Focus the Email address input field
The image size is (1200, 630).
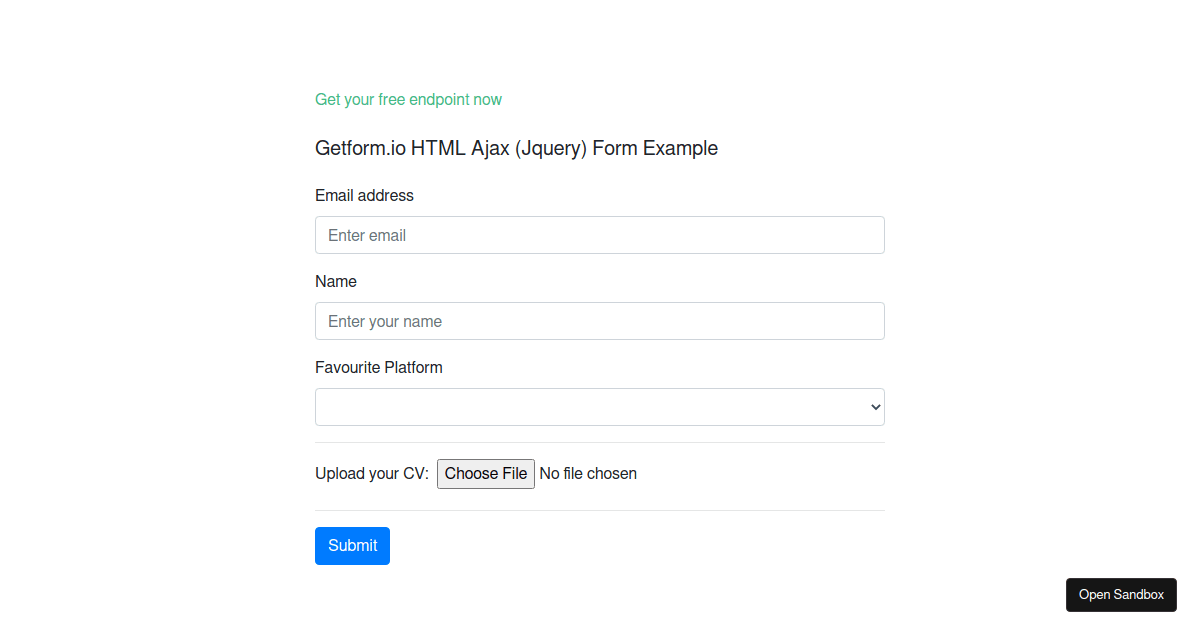[600, 235]
